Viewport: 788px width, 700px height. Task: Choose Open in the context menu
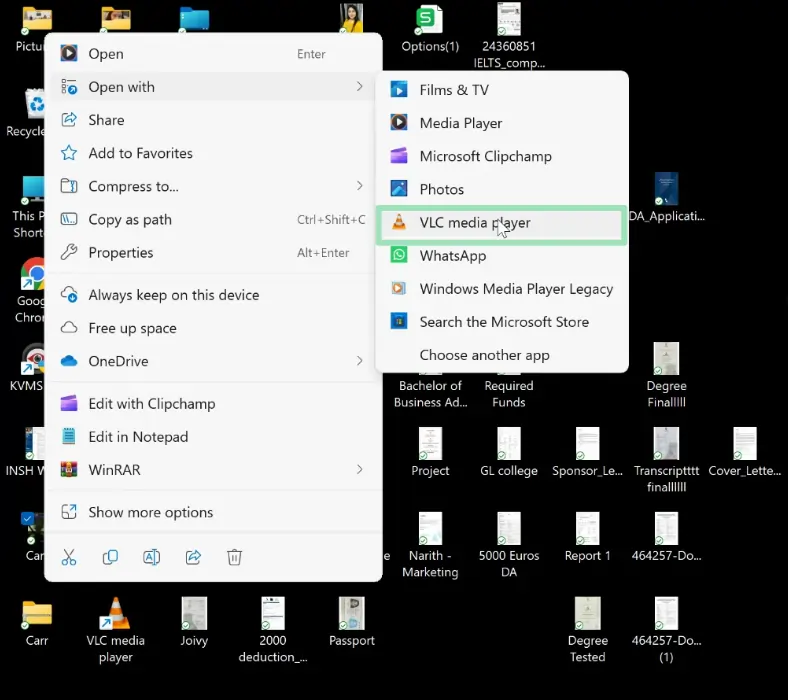(213, 54)
